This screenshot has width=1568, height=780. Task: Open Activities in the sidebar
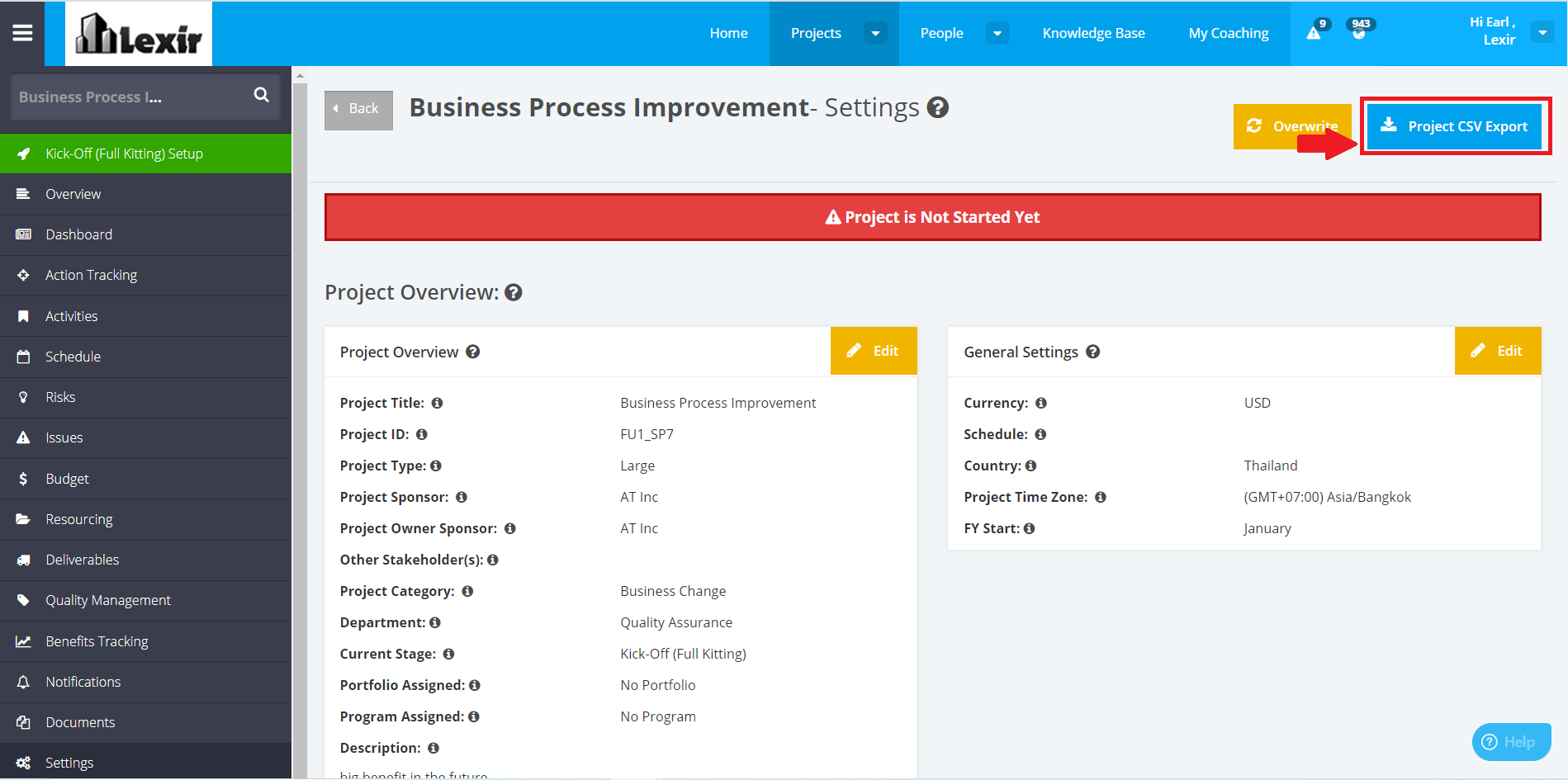[145, 316]
